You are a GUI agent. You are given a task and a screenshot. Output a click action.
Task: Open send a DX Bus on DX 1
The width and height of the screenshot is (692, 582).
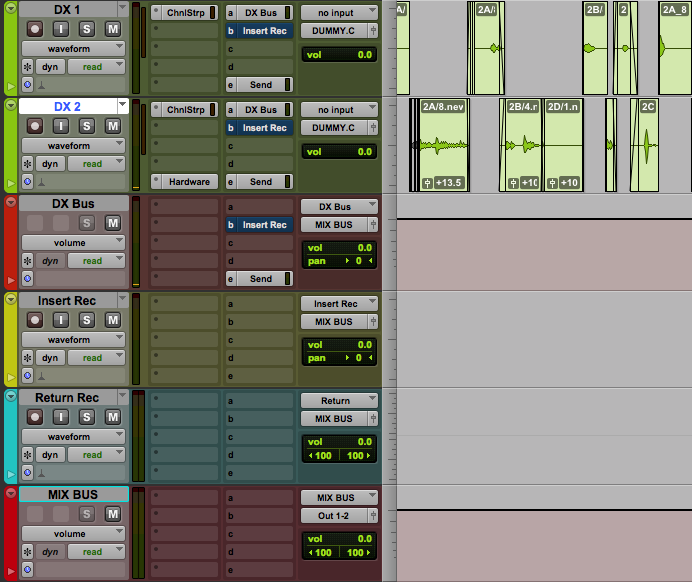(261, 13)
